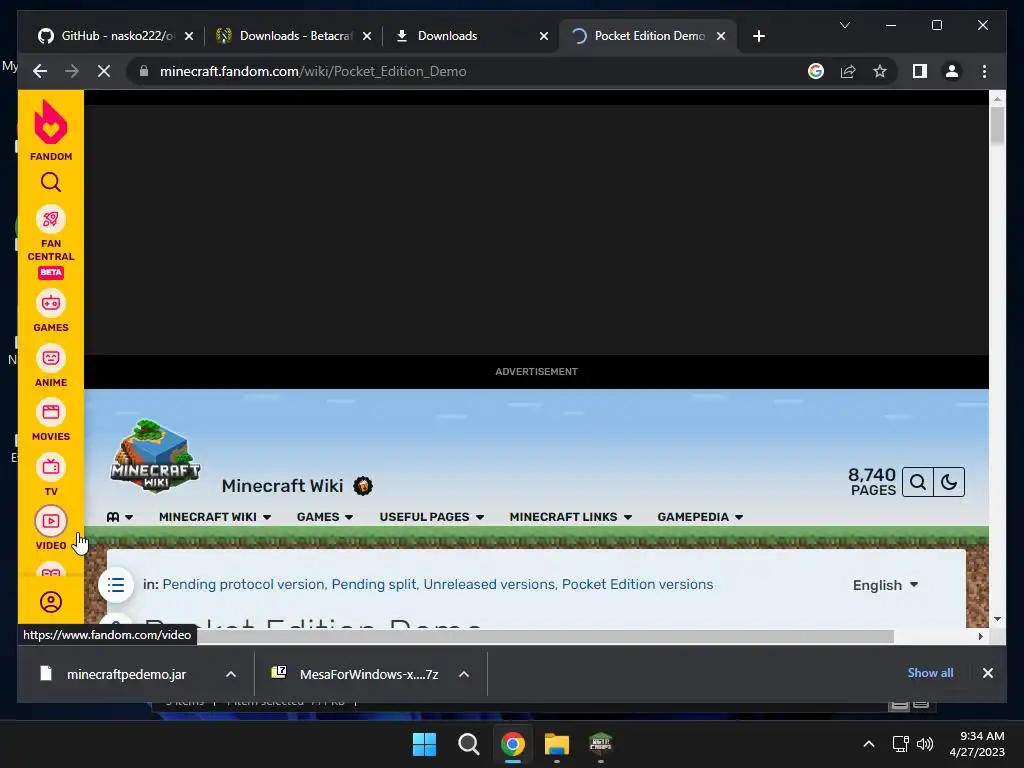Switch to GitHub nasko222 tab

coord(106,36)
